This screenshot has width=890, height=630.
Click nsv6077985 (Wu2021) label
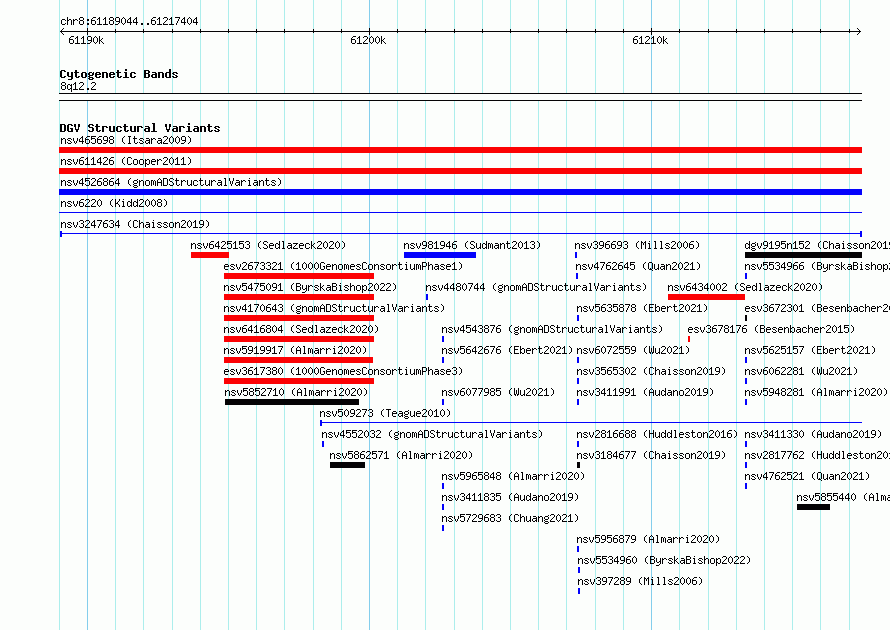(x=498, y=392)
